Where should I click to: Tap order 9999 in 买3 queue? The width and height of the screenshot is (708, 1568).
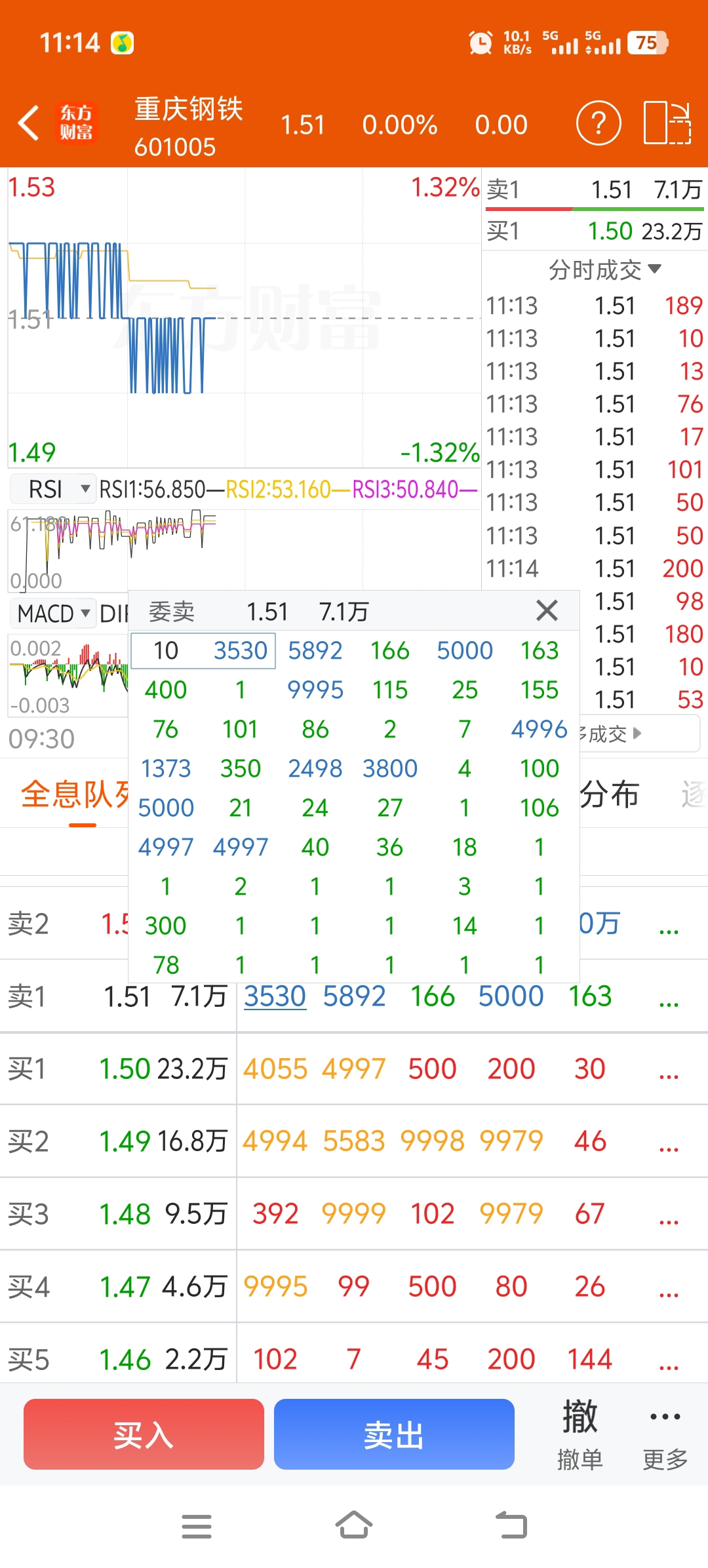(354, 1214)
